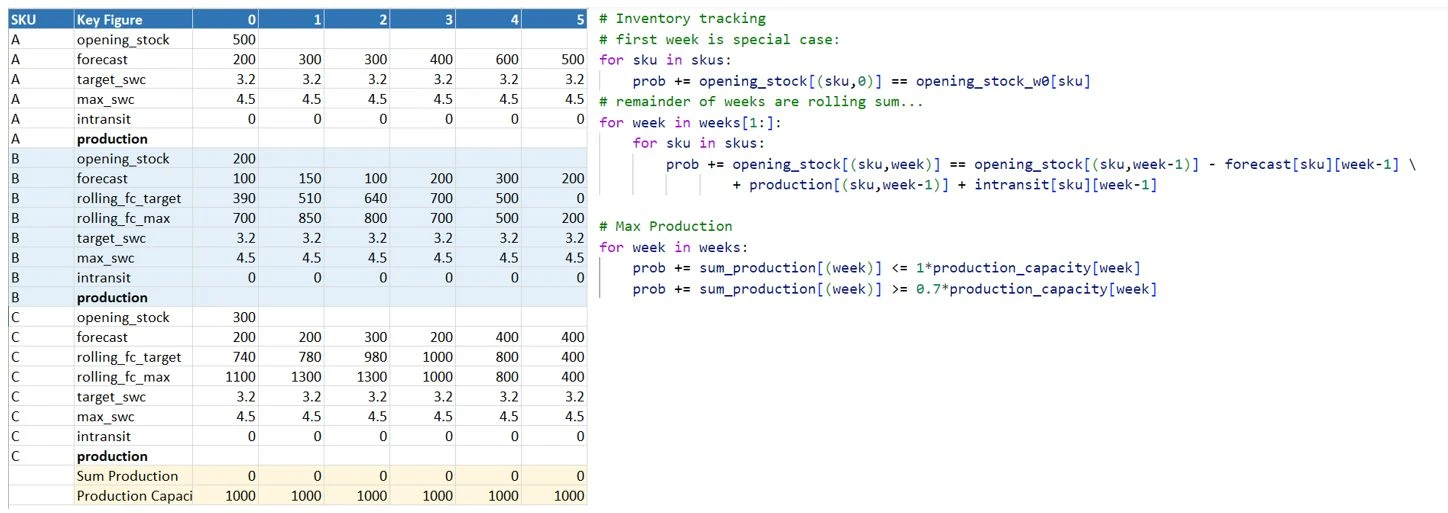Select Sum Production value 0 under week 2

click(x=357, y=476)
